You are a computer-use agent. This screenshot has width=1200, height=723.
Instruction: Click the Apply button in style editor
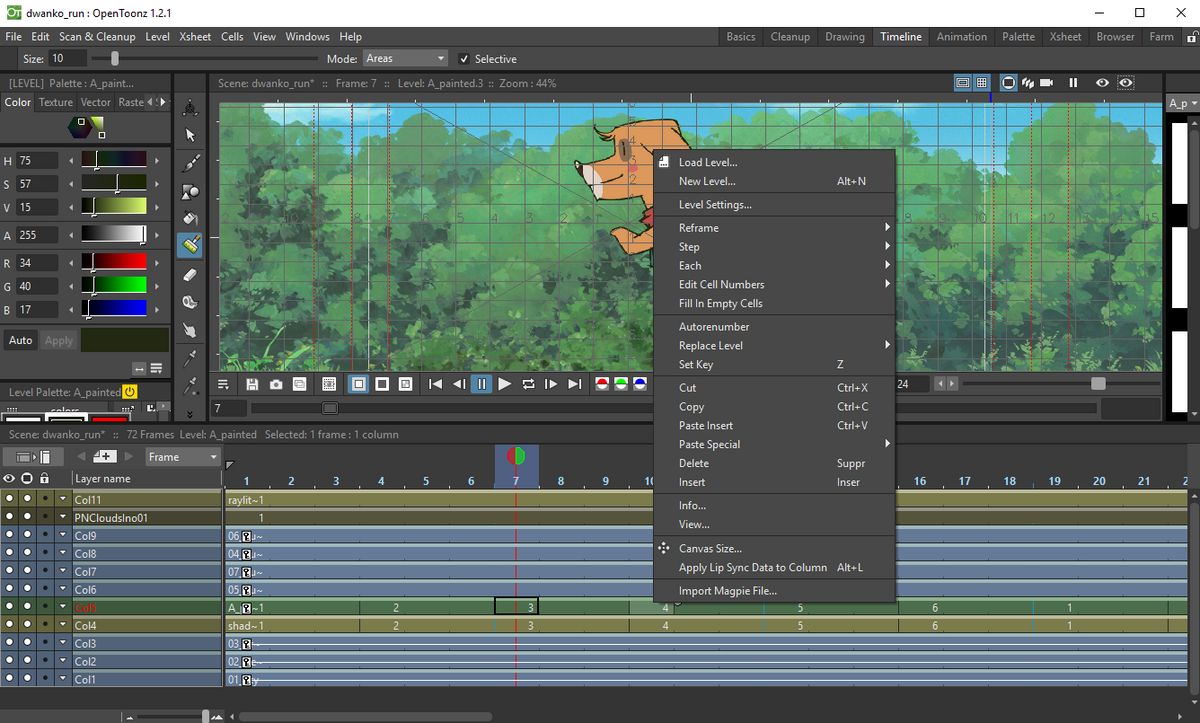point(59,341)
